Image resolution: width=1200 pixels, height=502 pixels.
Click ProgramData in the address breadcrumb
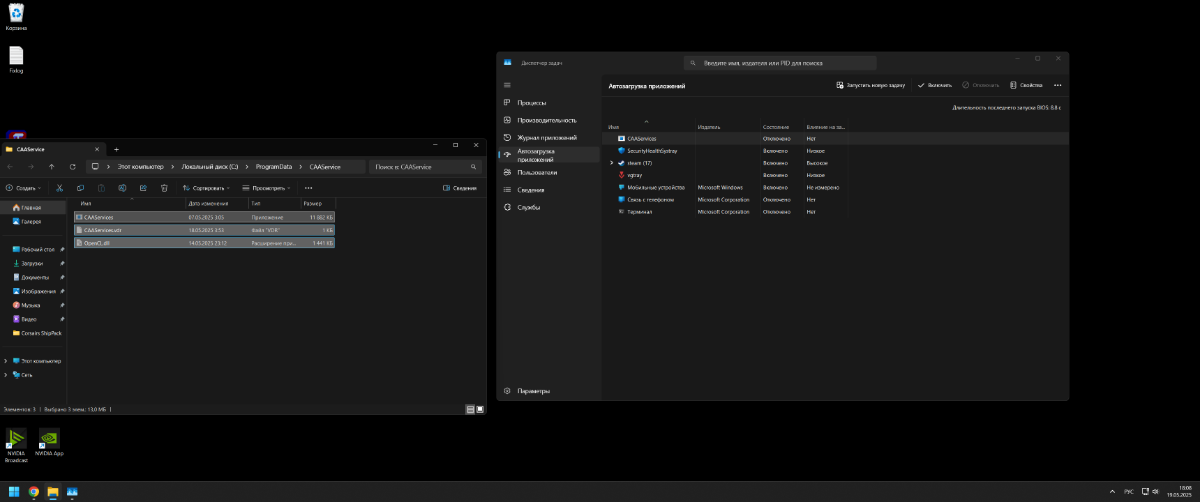point(274,166)
